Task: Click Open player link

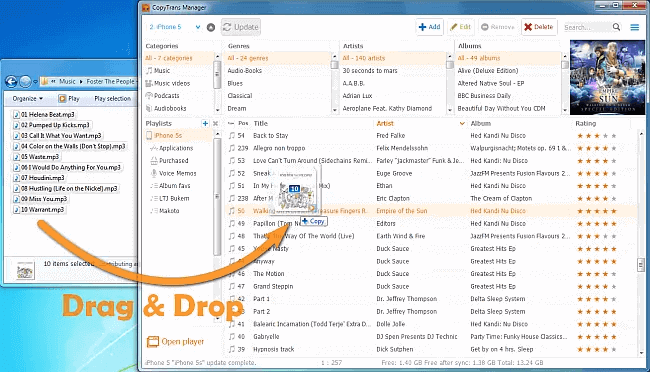Action: pos(175,341)
